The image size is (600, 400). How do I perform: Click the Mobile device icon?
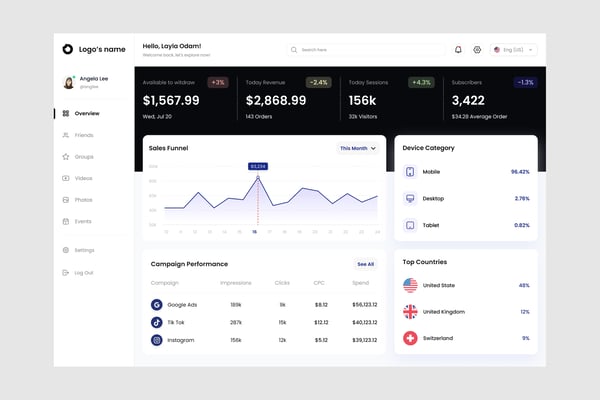tap(410, 171)
